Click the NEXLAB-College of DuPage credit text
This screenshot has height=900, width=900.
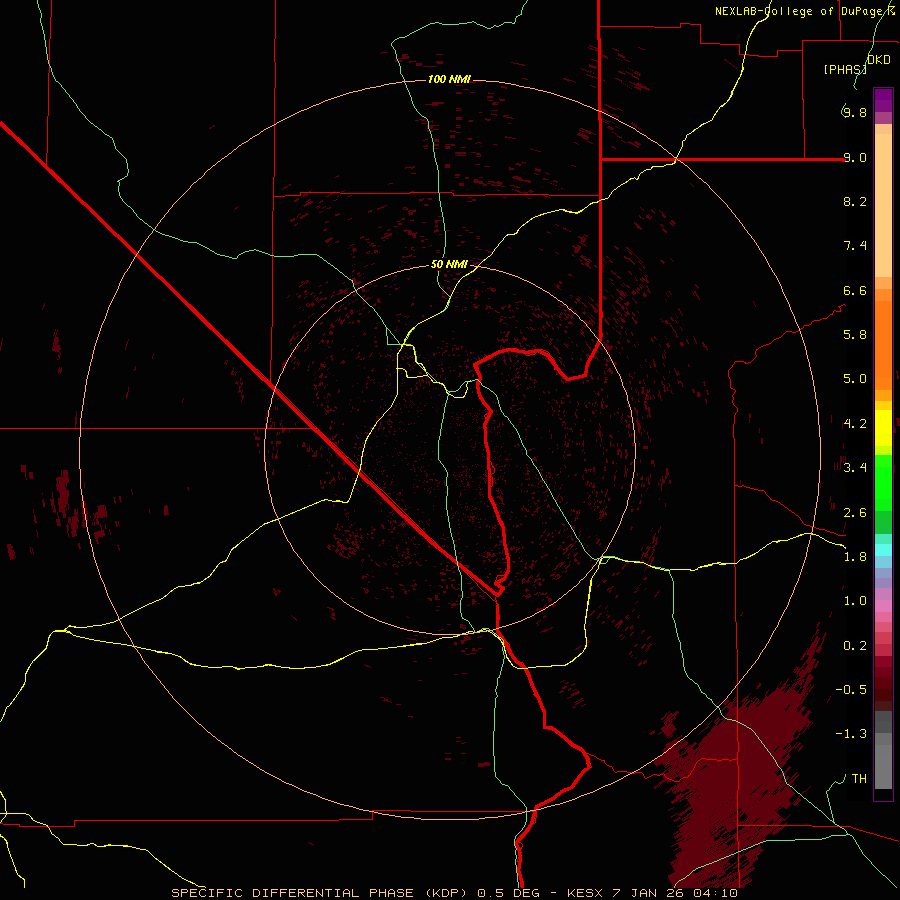805,11
